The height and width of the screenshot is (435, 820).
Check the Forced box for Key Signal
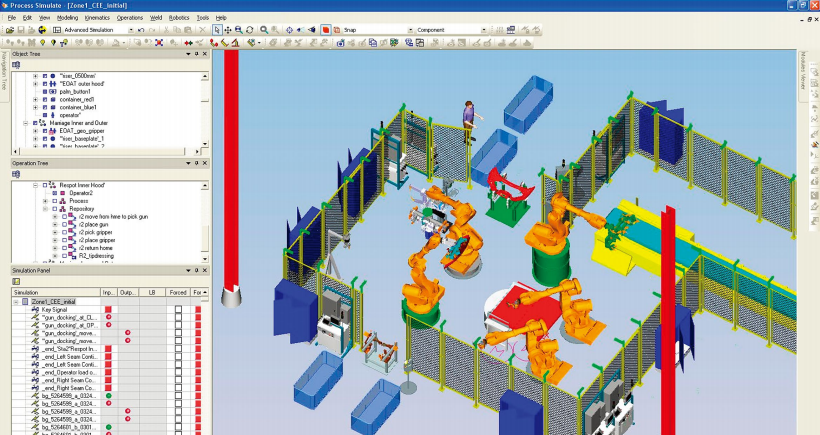point(178,310)
